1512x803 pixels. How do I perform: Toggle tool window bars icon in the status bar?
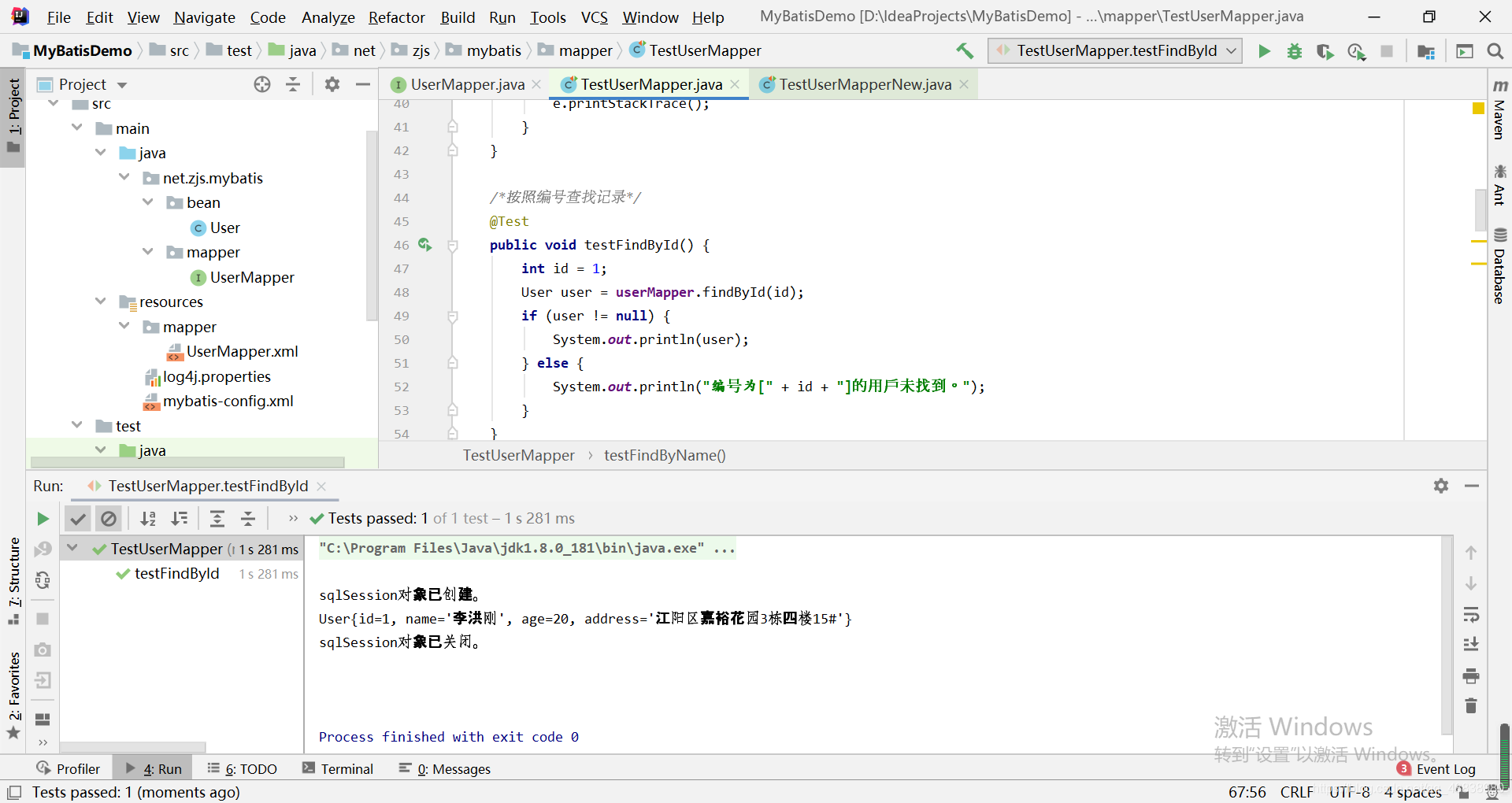click(14, 792)
